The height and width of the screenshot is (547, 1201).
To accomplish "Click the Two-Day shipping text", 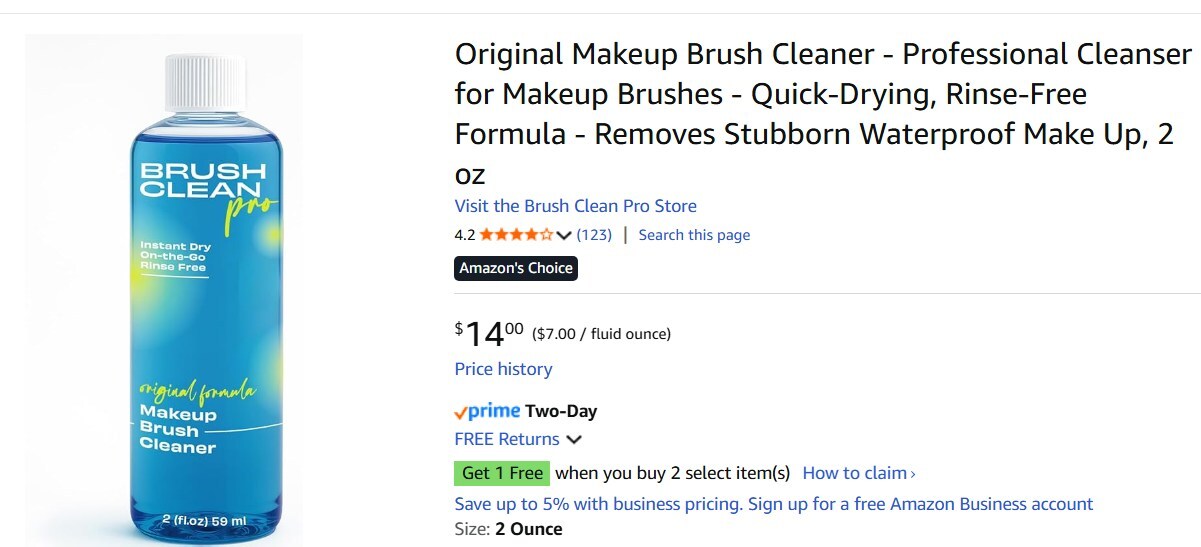I will pos(561,411).
